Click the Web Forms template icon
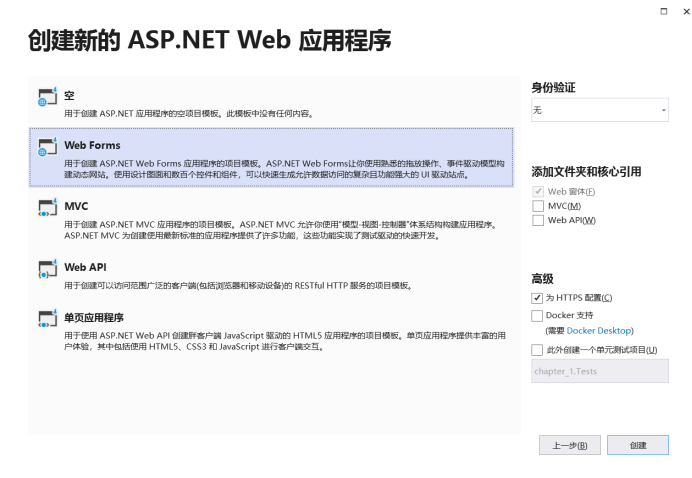The image size is (692, 478). (x=48, y=147)
